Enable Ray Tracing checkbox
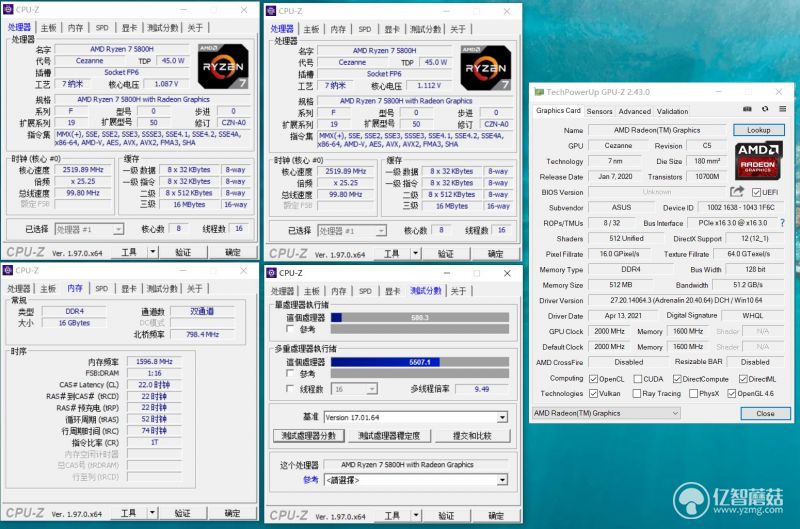 [x=636, y=393]
